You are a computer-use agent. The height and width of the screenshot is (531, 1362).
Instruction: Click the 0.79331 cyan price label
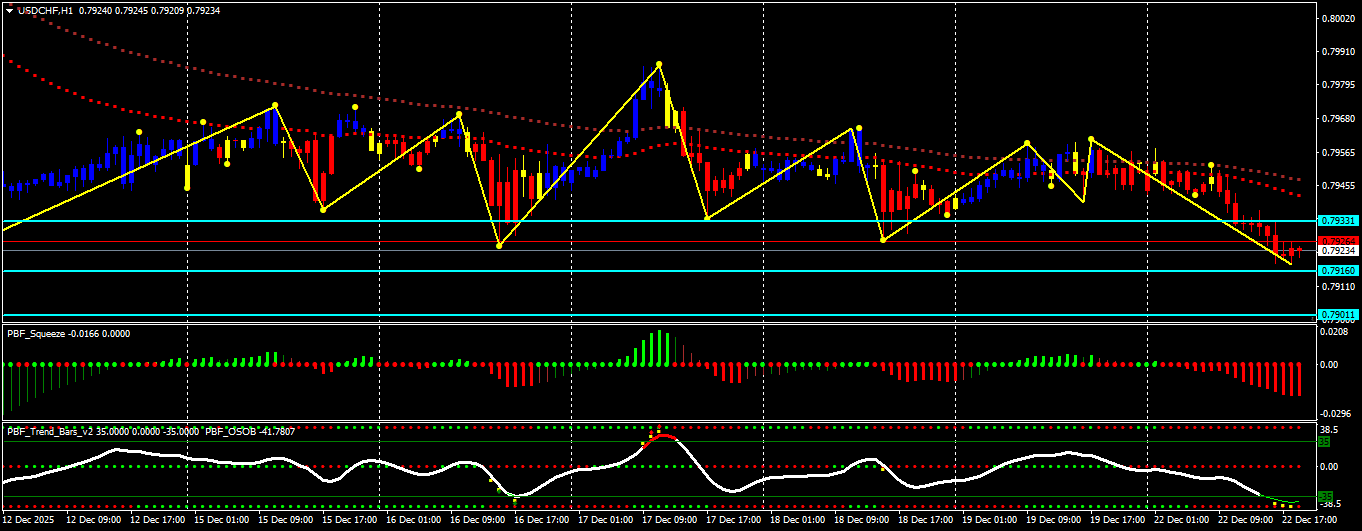[x=1337, y=220]
